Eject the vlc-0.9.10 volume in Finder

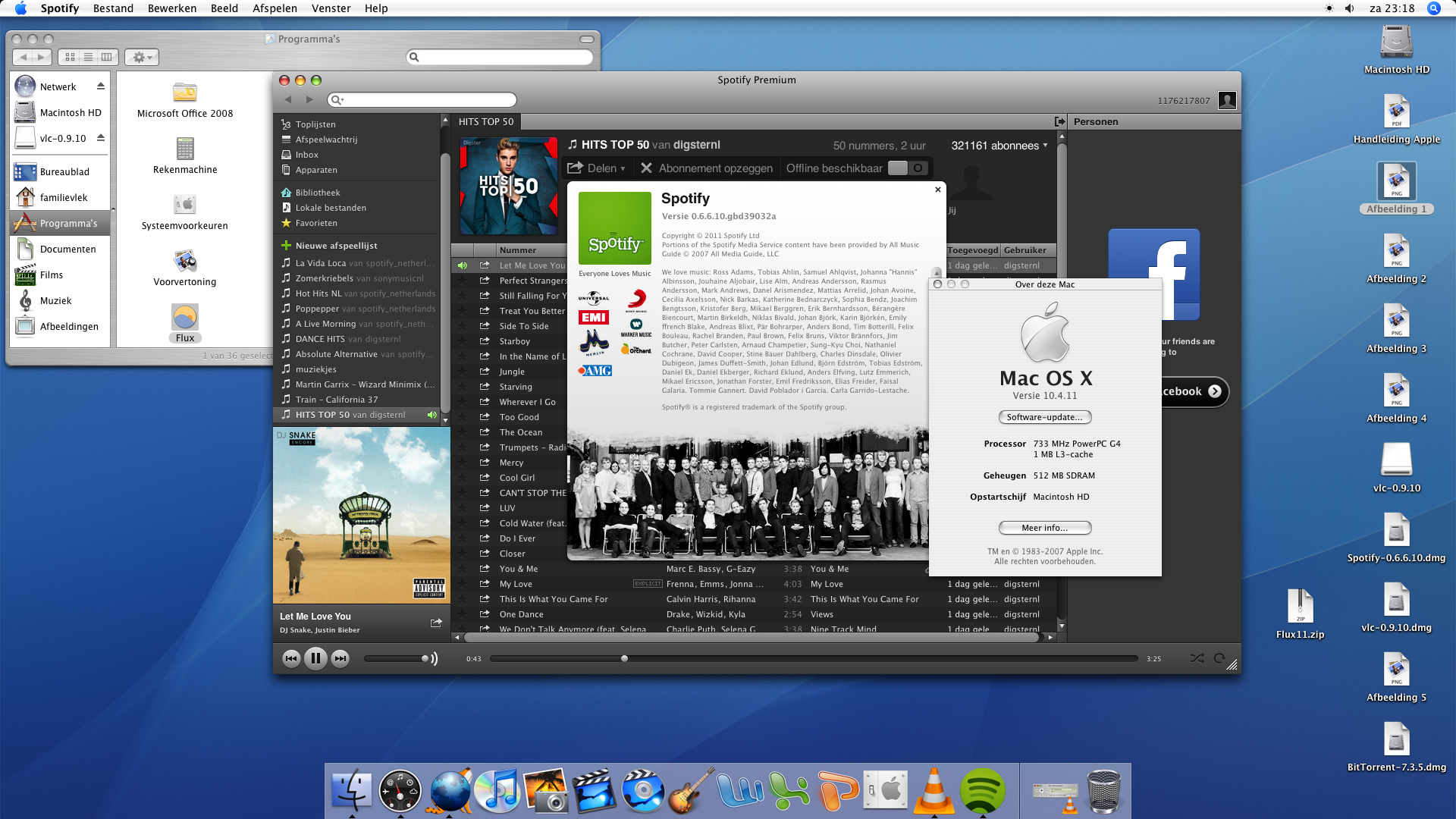click(x=101, y=138)
